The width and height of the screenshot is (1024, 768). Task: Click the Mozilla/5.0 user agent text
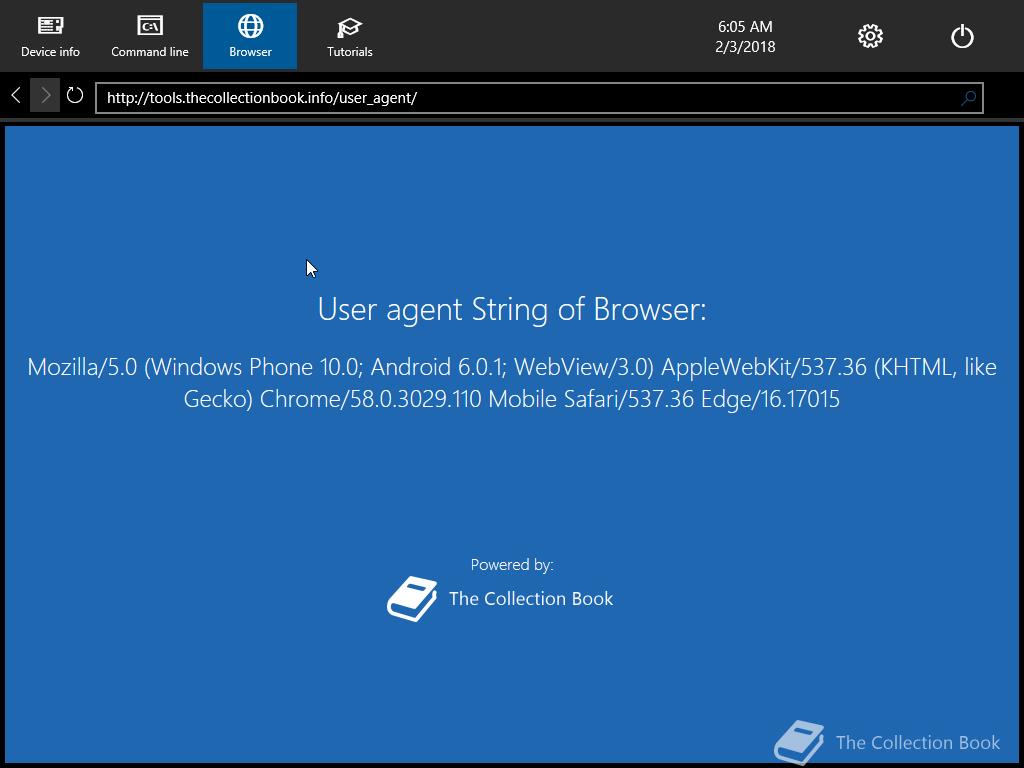coord(512,383)
